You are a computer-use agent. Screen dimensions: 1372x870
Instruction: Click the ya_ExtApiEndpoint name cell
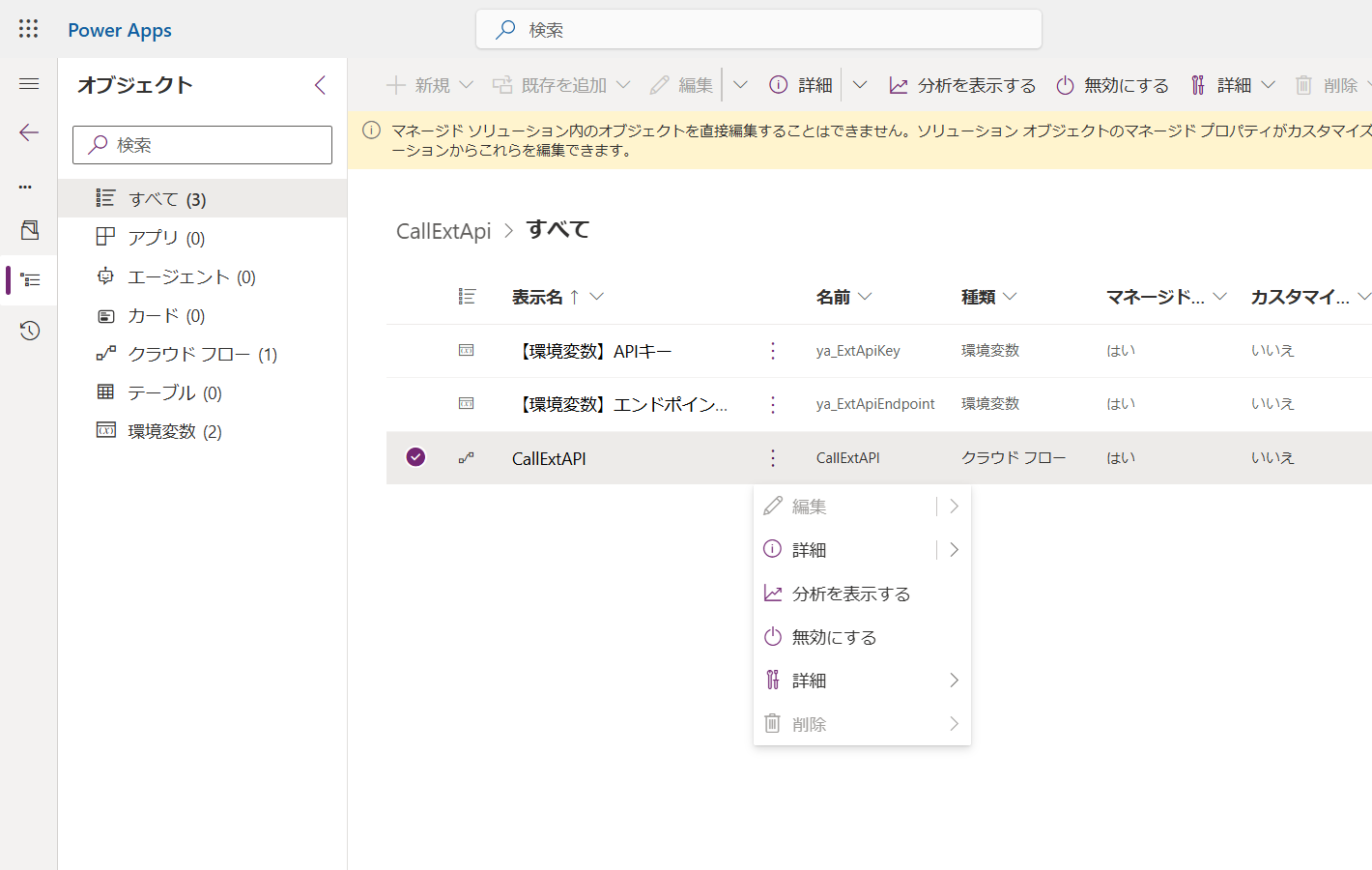click(x=875, y=404)
